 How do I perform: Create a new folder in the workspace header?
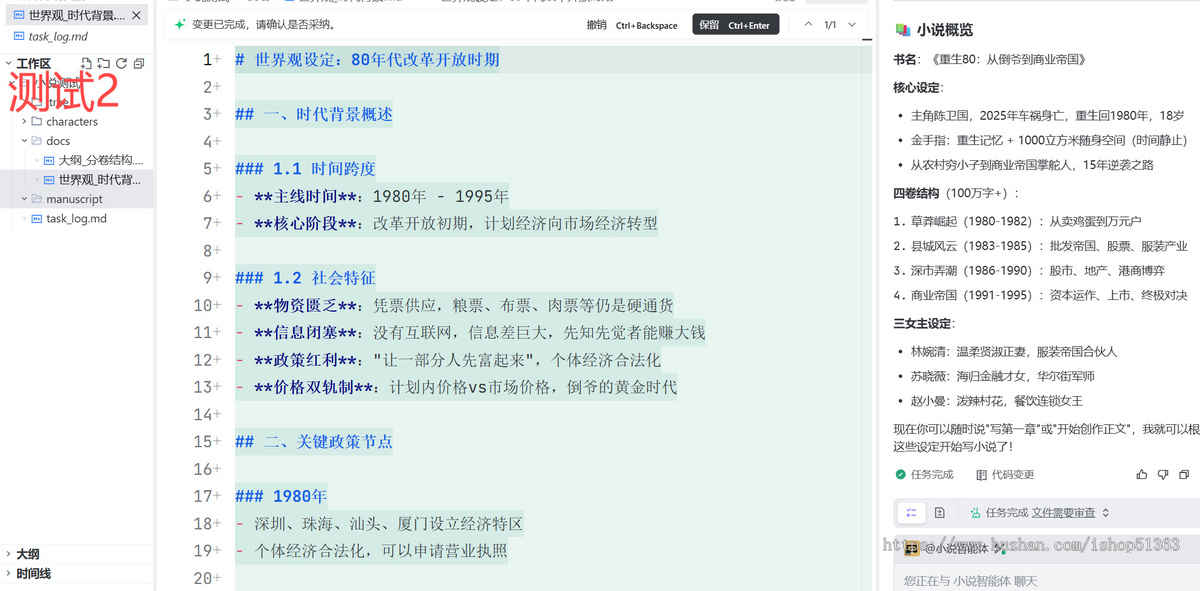[103, 64]
